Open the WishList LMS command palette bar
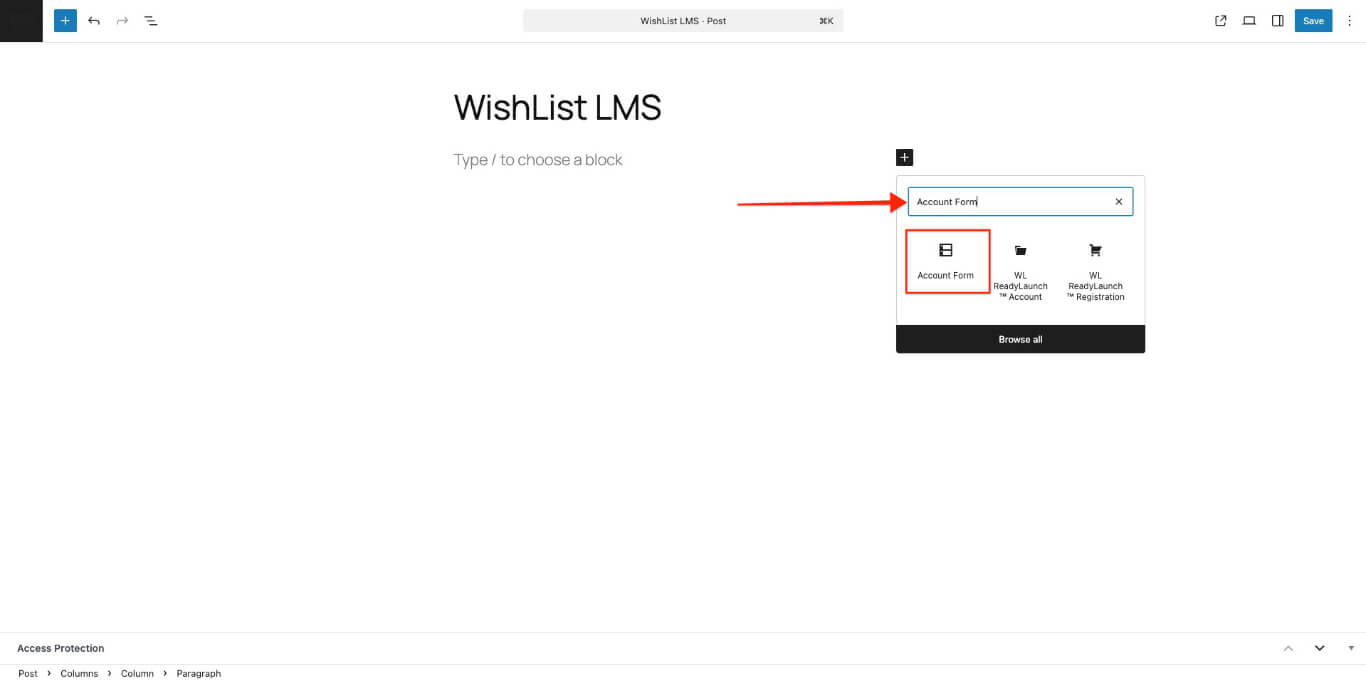The height and width of the screenshot is (681, 1366). (x=683, y=20)
